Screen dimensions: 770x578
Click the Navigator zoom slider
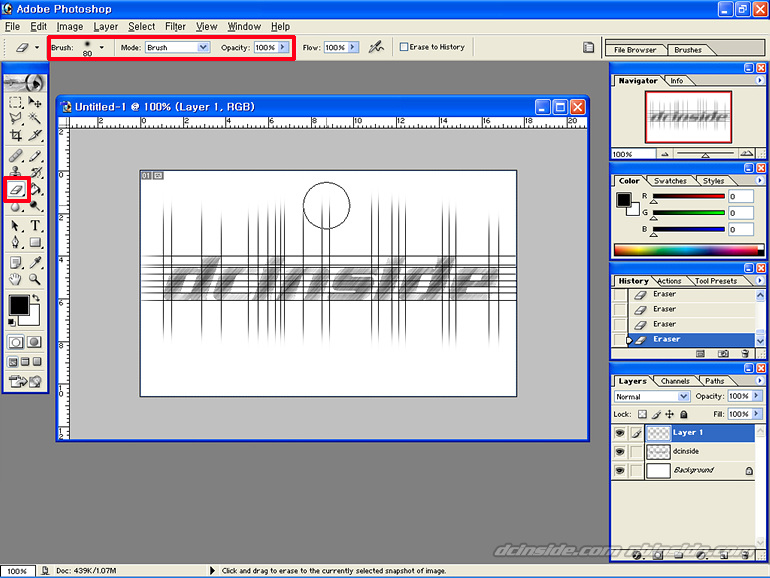click(x=706, y=154)
